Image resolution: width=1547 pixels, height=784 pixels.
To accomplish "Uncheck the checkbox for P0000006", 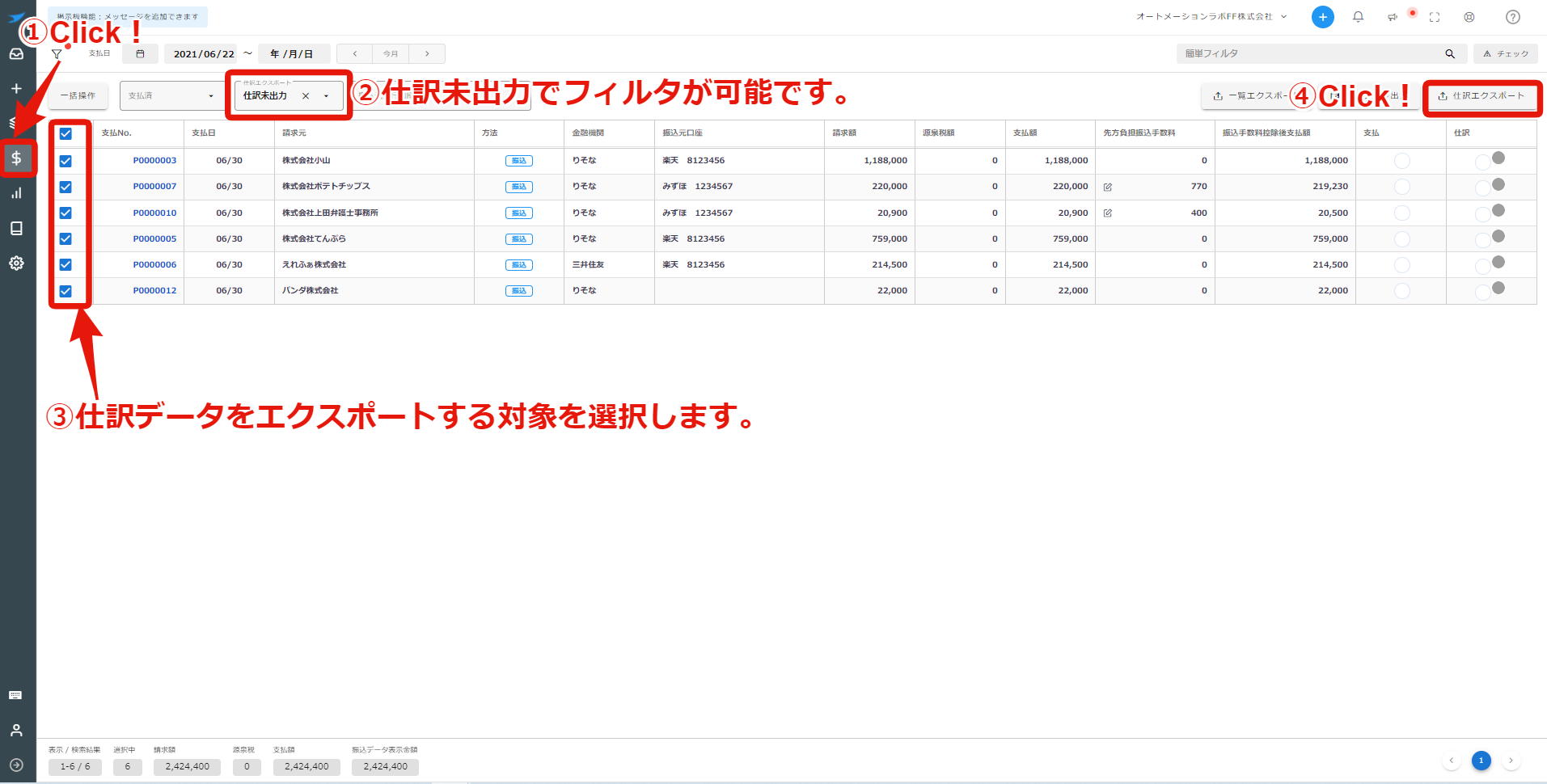I will point(66,264).
